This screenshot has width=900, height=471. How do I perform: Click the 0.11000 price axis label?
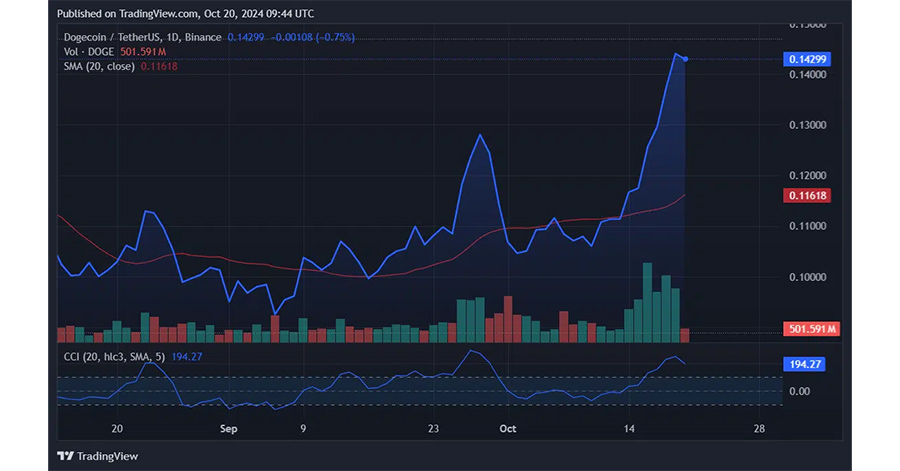point(808,226)
